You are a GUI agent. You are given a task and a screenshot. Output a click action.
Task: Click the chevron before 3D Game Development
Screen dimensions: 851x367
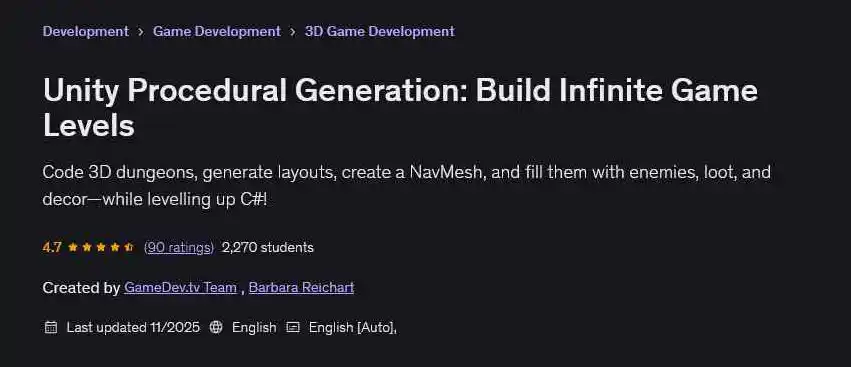293,32
